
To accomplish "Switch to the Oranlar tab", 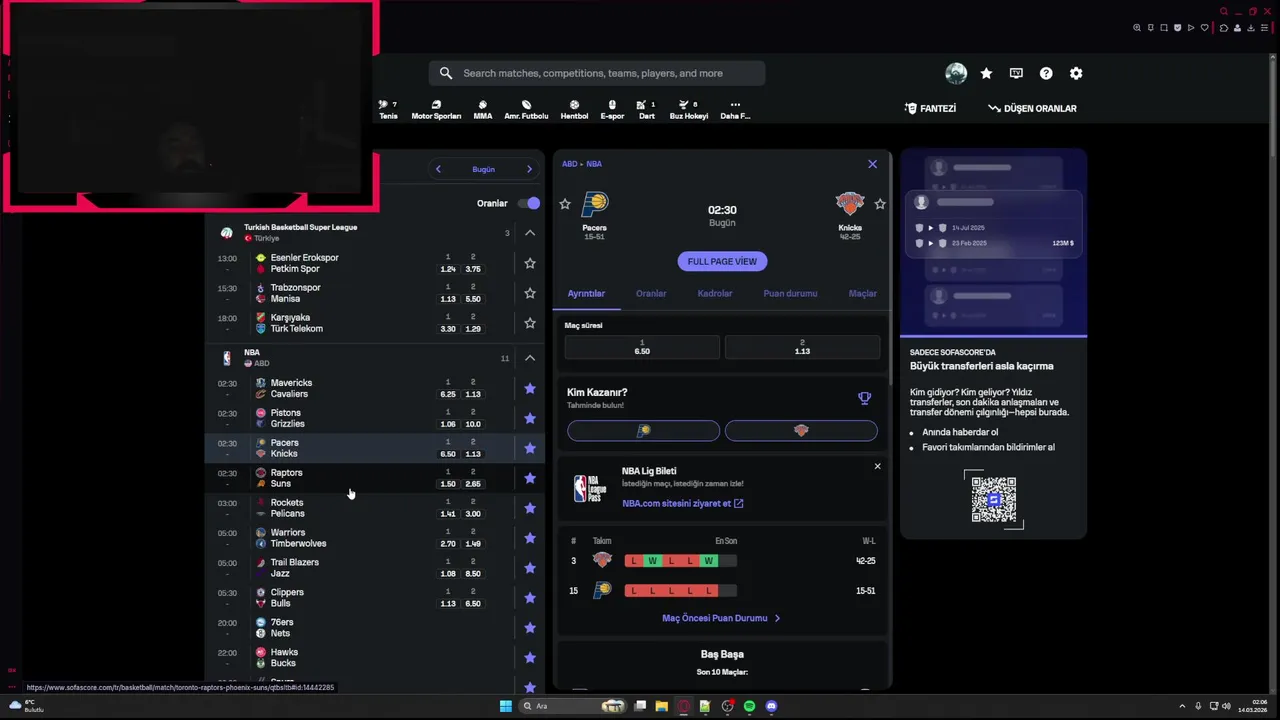I will click(651, 293).
